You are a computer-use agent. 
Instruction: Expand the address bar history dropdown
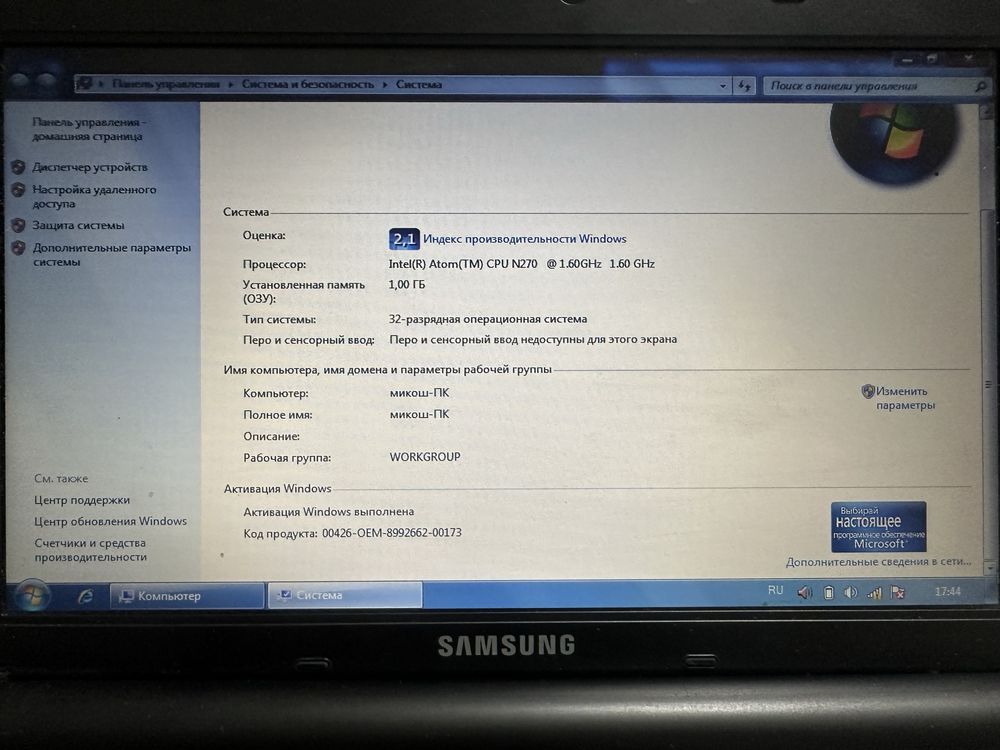click(723, 85)
